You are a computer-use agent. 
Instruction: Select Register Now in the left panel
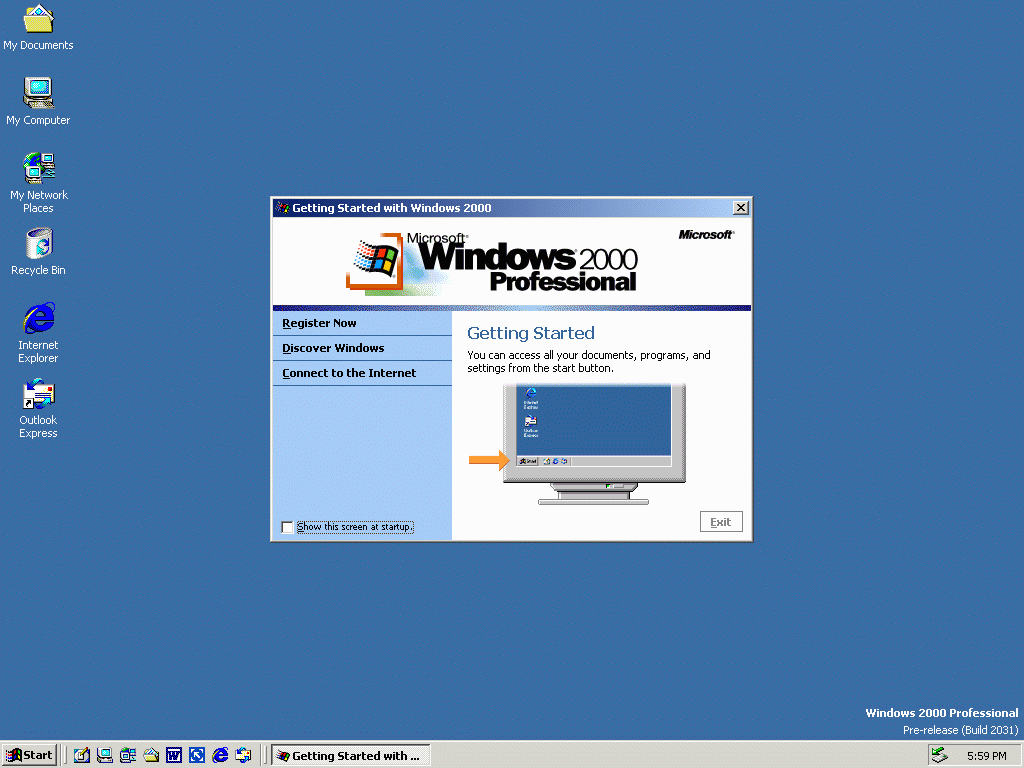click(320, 324)
